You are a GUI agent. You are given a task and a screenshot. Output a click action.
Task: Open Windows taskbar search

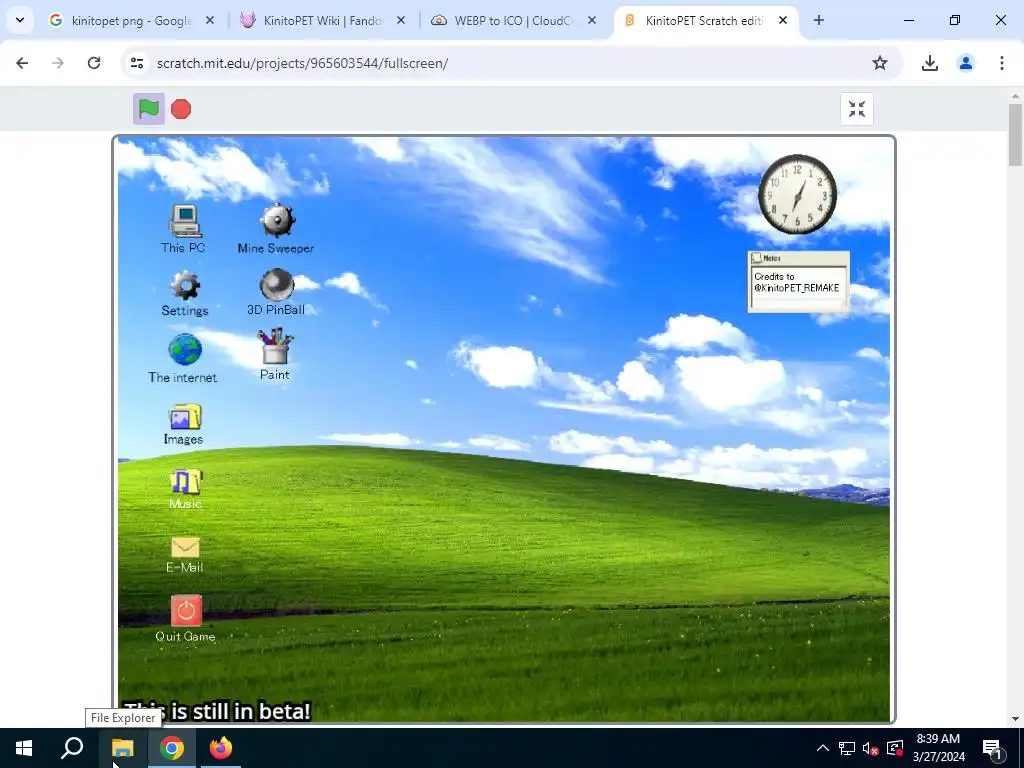(72, 748)
